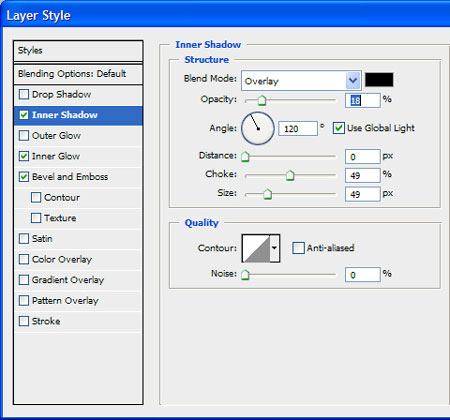Toggle Use Global Light checkbox
This screenshot has width=450, height=420.
tap(339, 128)
